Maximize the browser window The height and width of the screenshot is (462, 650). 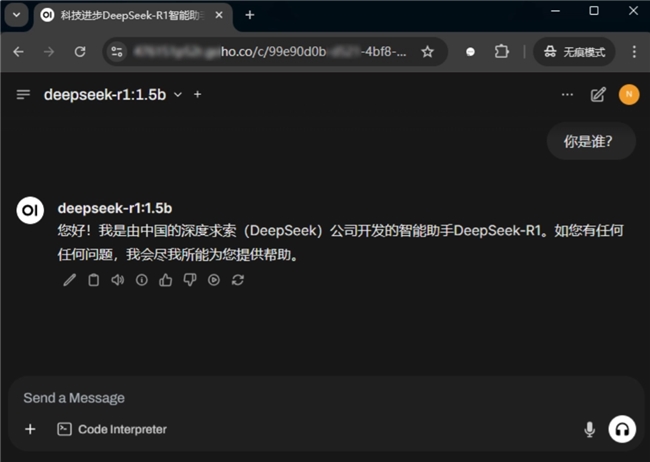point(594,11)
